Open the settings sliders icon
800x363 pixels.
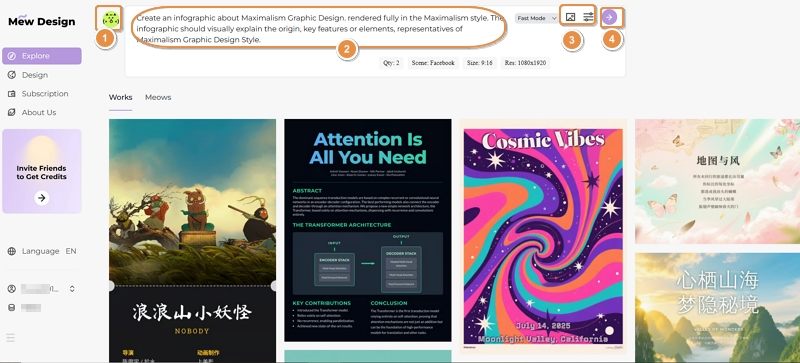588,17
